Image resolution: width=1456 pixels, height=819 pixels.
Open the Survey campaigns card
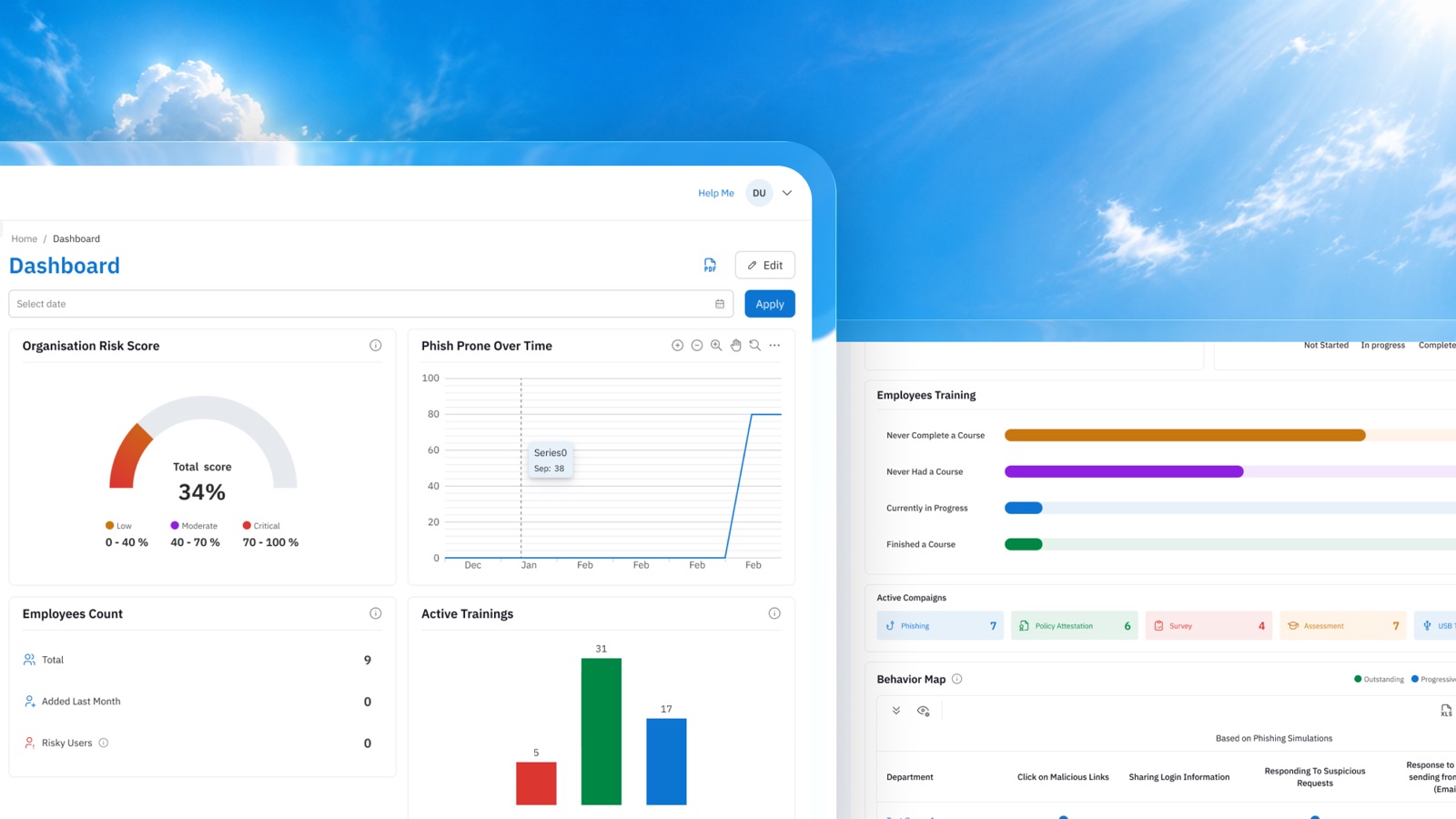[1208, 626]
